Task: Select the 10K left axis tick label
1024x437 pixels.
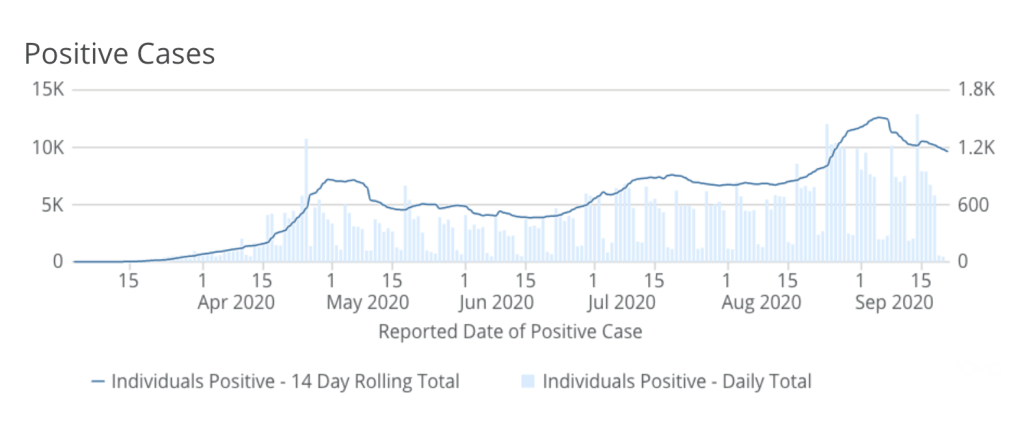Action: point(47,147)
